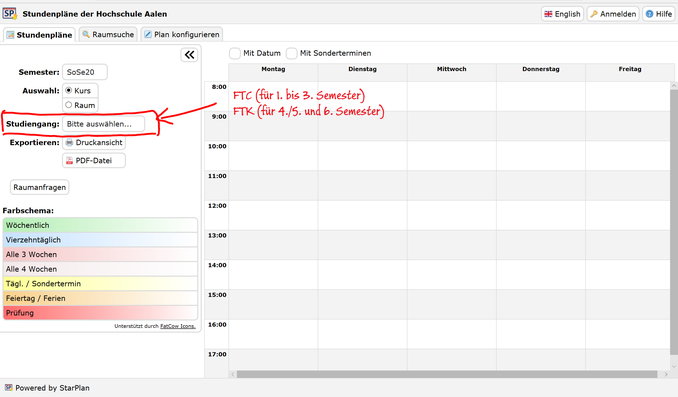Open the Studiengang Bitte auswählen dropdown
678x397 pixels.
click(x=103, y=124)
